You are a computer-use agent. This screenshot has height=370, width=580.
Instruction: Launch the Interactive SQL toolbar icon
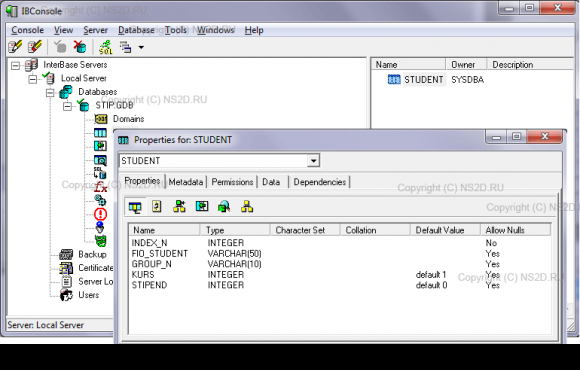tap(105, 47)
